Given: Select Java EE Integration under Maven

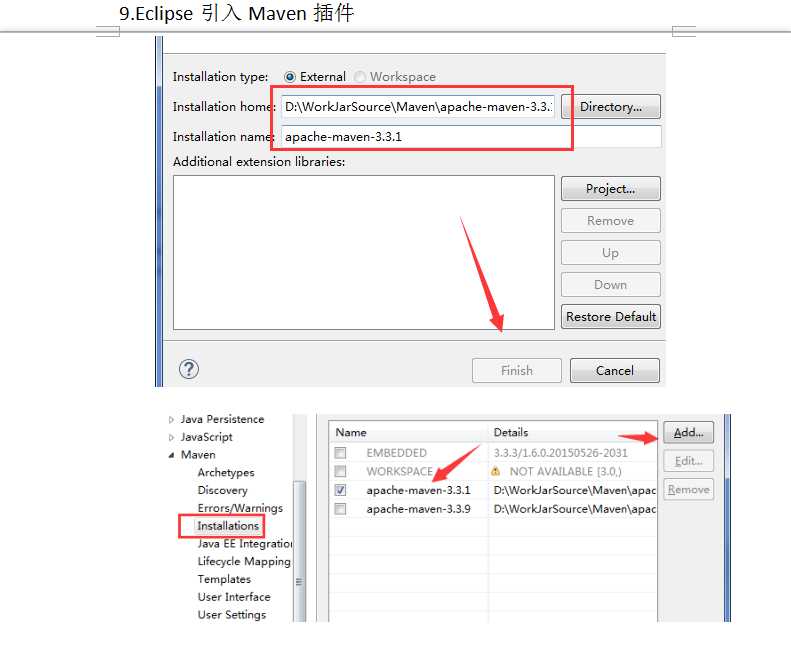Looking at the screenshot, I should pyautogui.click(x=245, y=544).
